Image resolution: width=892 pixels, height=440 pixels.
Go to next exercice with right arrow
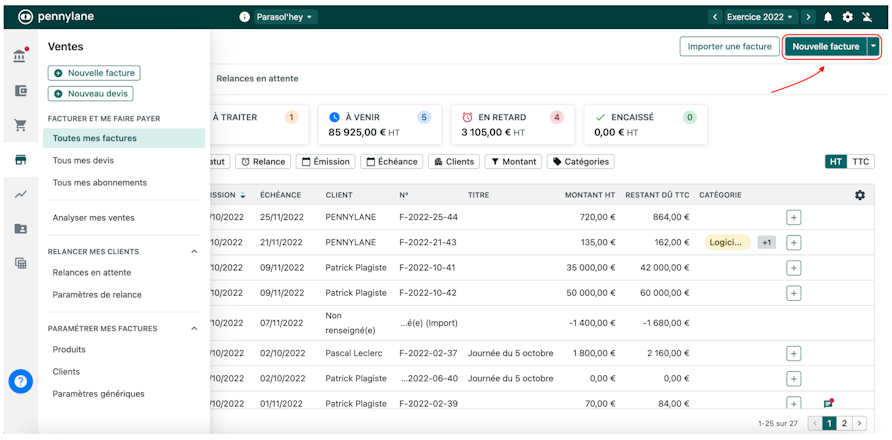coord(808,17)
